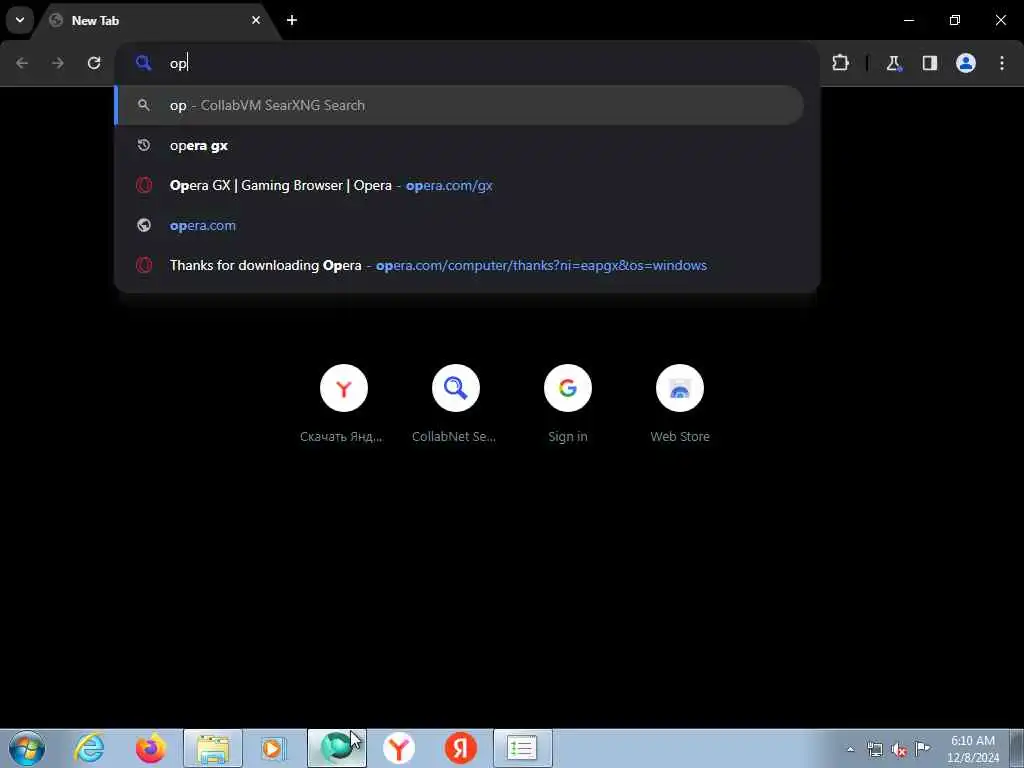The width and height of the screenshot is (1024, 768).
Task: Open the Windows Start menu
Action: pyautogui.click(x=27, y=748)
